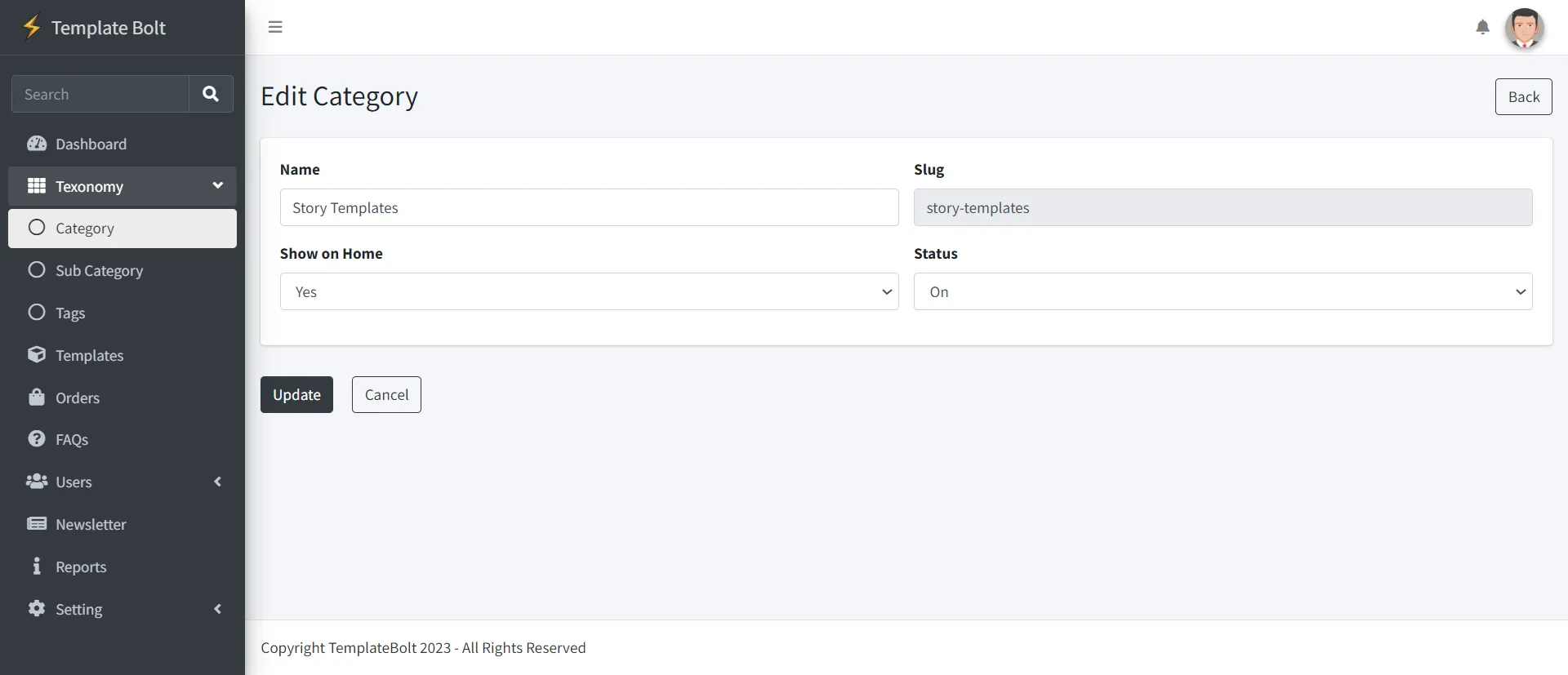This screenshot has height=675, width=1568.
Task: Click the FAQs question mark icon
Action: [36, 439]
